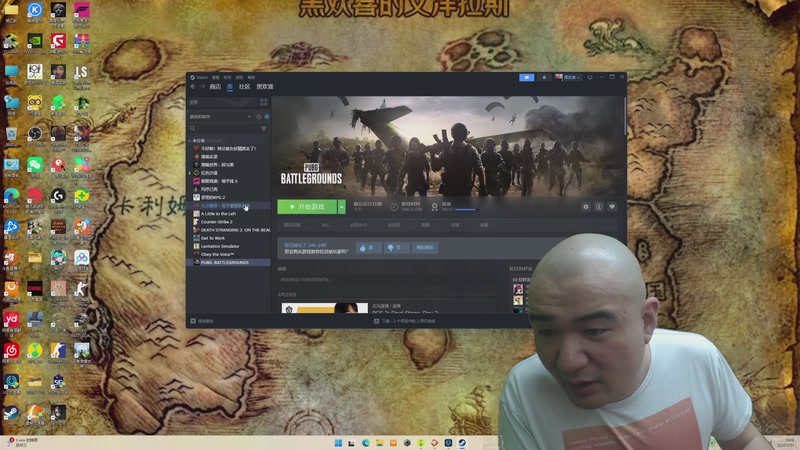Open OBS Studio desktop shortcut
Screen dimensions: 800x450
[35, 136]
